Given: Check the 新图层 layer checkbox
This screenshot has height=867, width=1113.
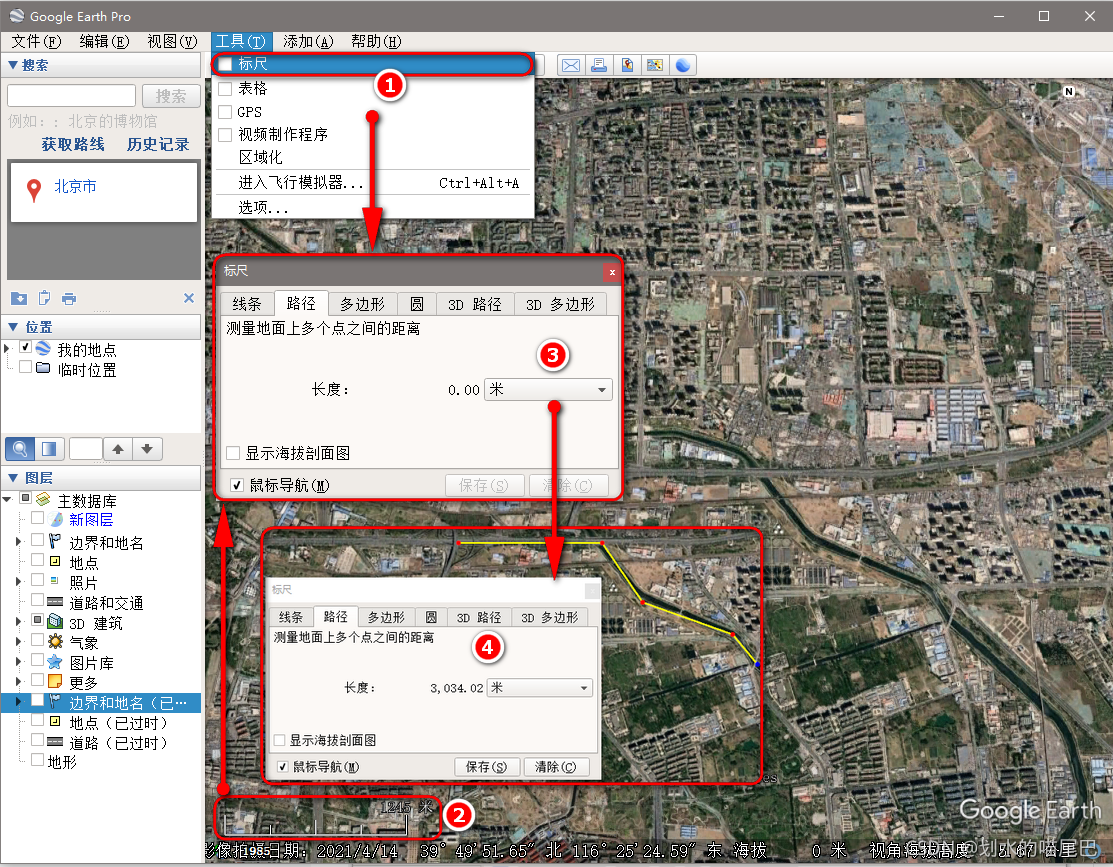Looking at the screenshot, I should (38, 518).
